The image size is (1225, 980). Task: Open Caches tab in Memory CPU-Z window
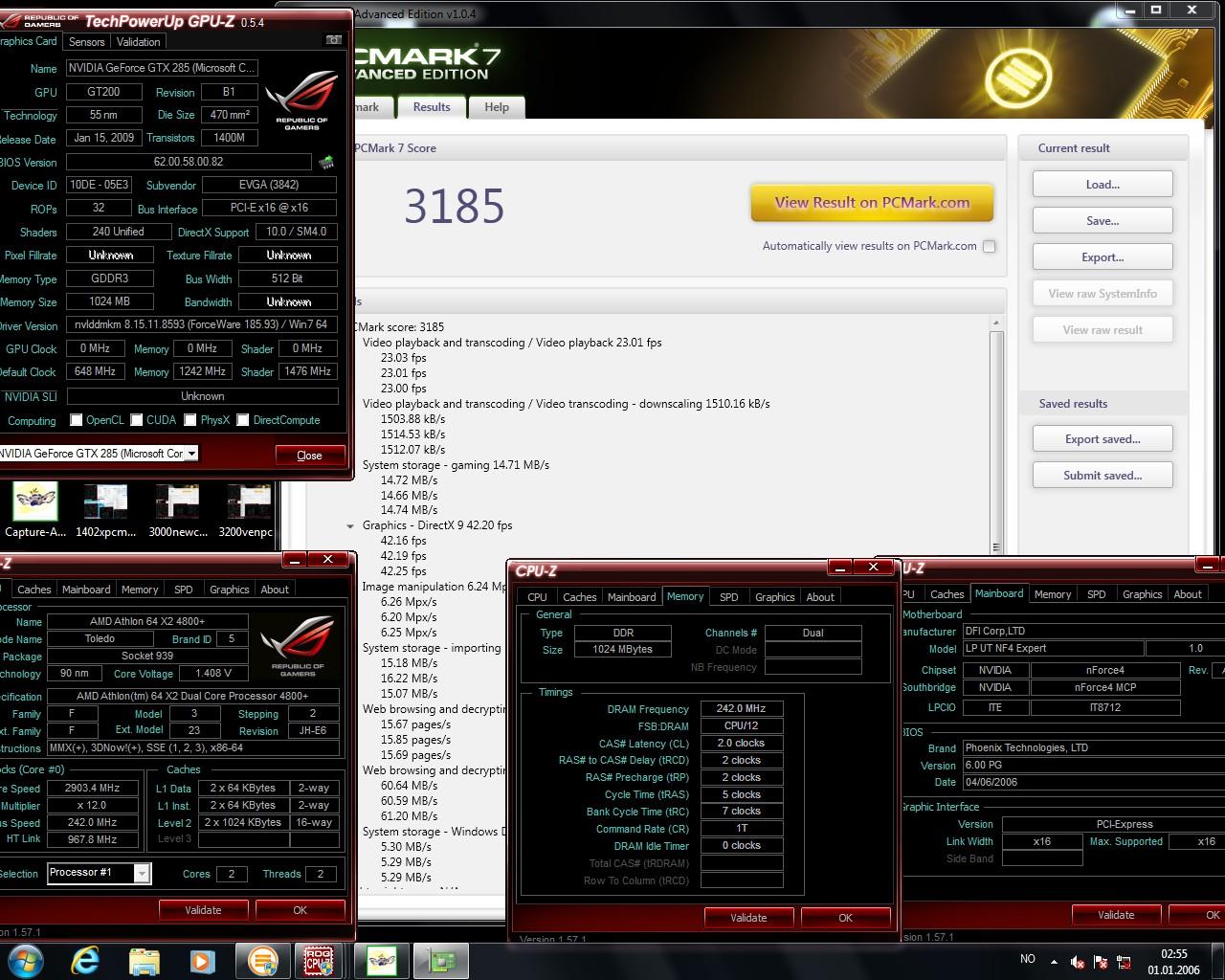[579, 597]
